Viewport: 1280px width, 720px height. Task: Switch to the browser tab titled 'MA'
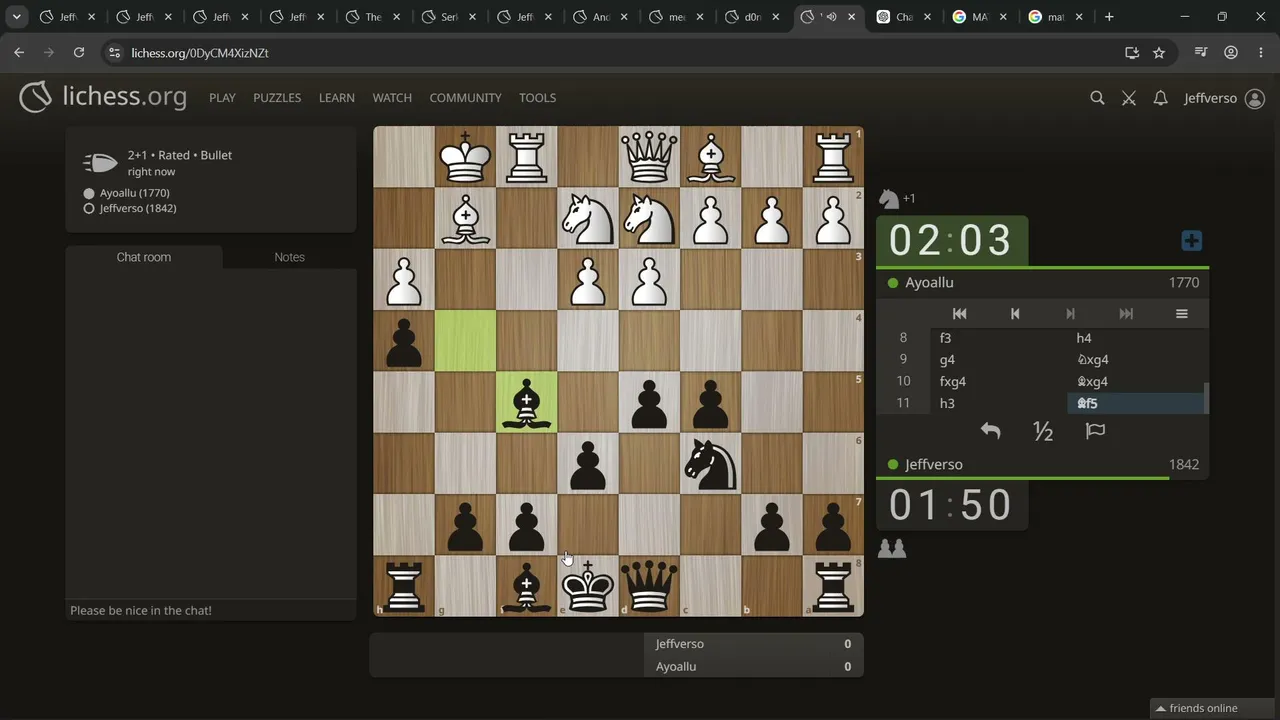[x=981, y=17]
